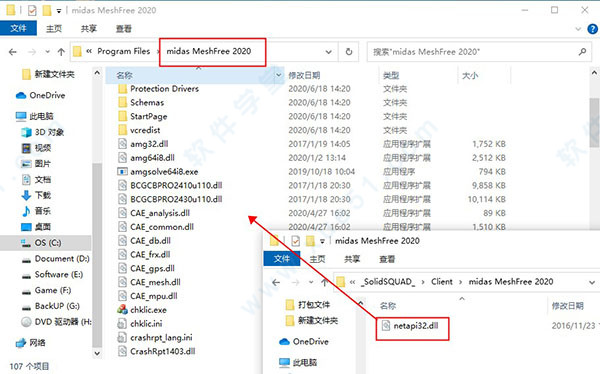Click midas MeshFree 2020 in address path
The height and width of the screenshot is (374, 600).
tap(209, 51)
